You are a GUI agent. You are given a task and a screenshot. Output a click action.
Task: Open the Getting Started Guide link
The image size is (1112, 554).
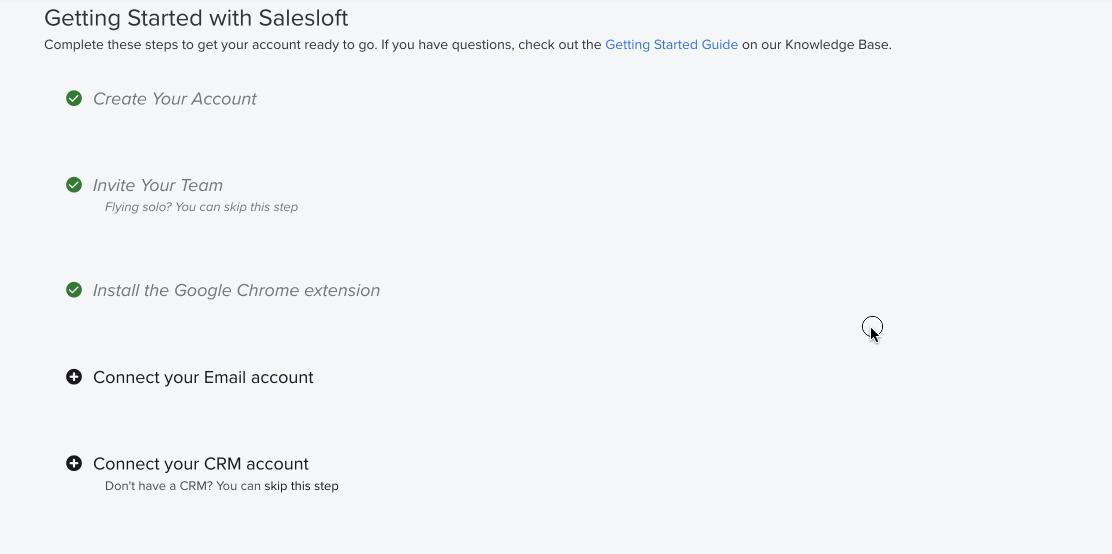click(x=671, y=45)
